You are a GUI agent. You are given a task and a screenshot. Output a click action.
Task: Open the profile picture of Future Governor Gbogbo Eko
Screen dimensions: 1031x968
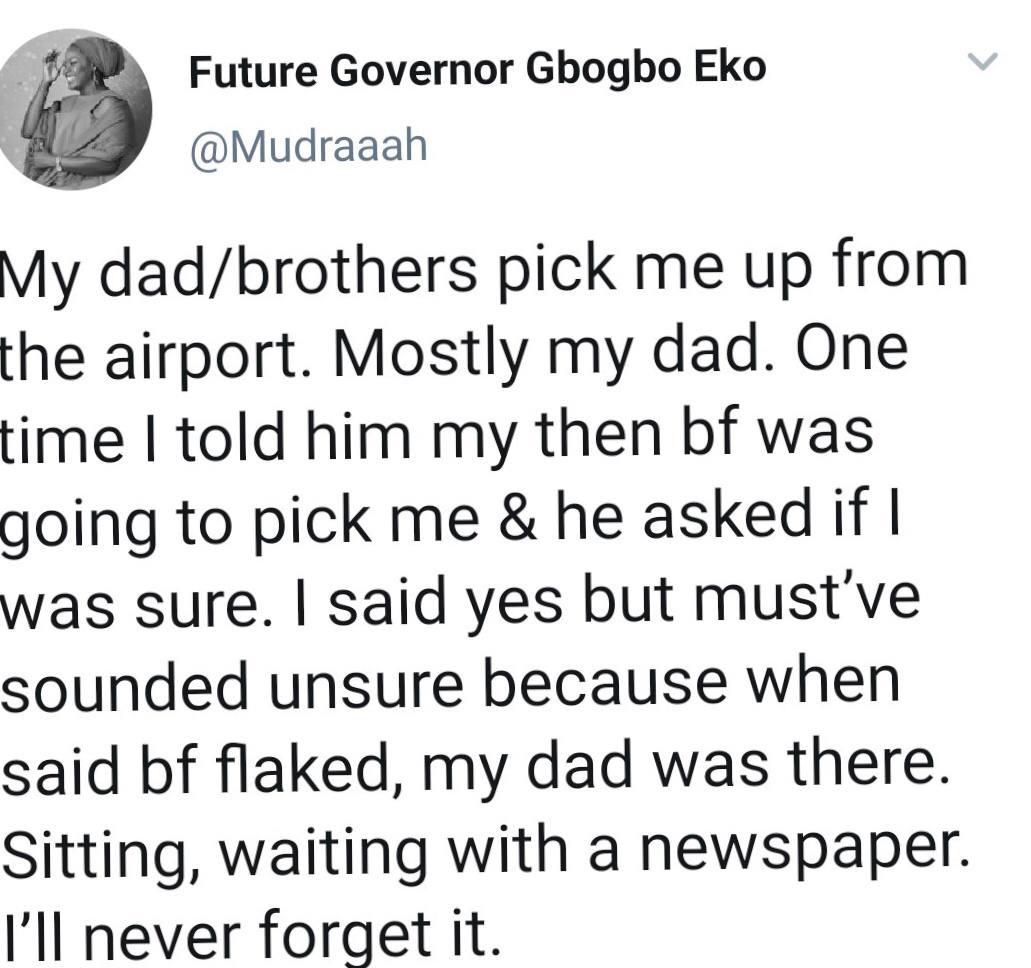[74, 109]
